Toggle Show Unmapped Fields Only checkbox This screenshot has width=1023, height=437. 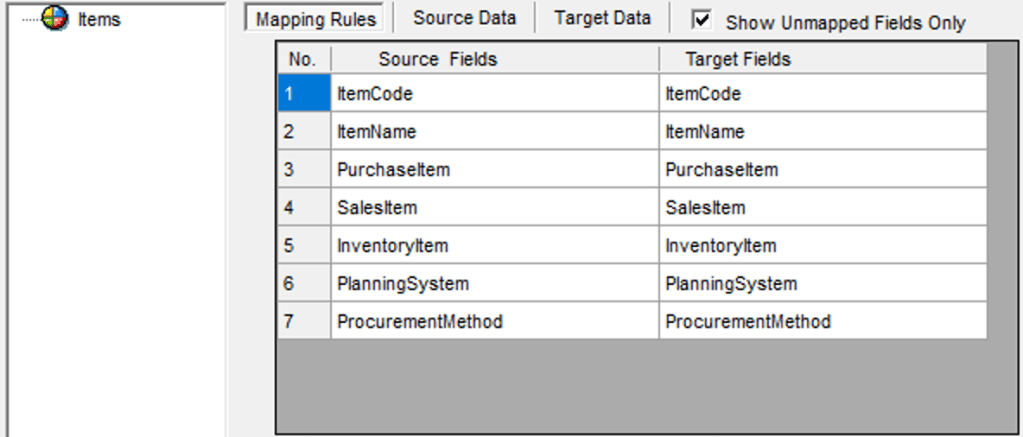702,19
